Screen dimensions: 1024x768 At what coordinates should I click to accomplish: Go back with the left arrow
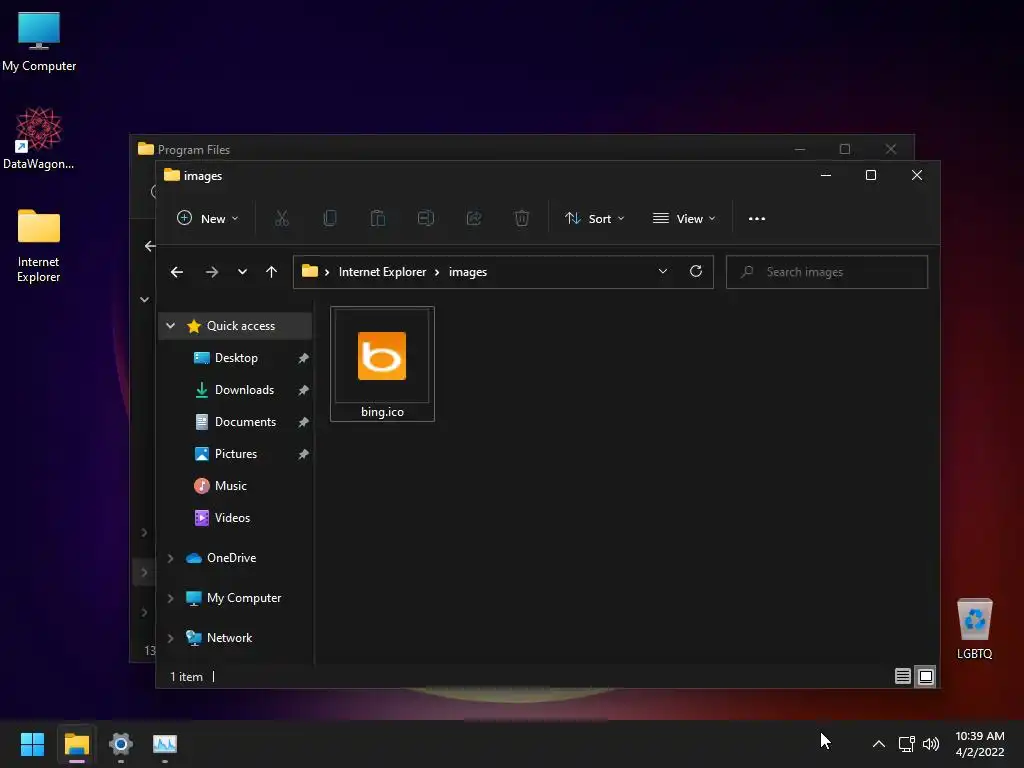pos(177,272)
